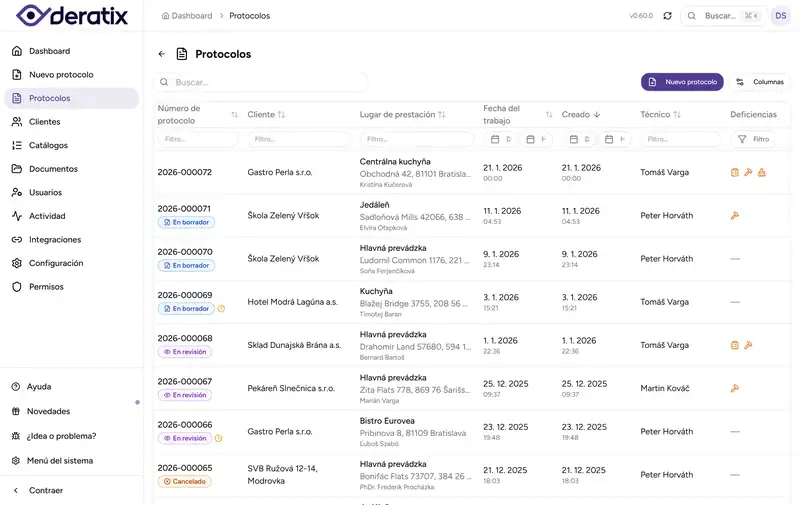Open Menú del sistema
The image size is (800, 505).
point(61,461)
